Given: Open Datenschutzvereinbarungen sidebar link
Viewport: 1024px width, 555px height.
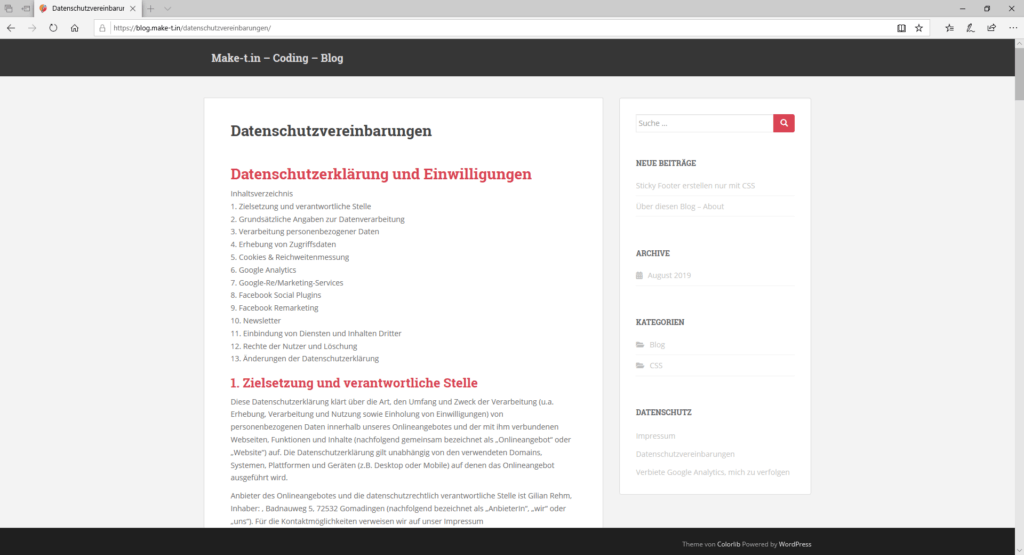Looking at the screenshot, I should point(685,454).
